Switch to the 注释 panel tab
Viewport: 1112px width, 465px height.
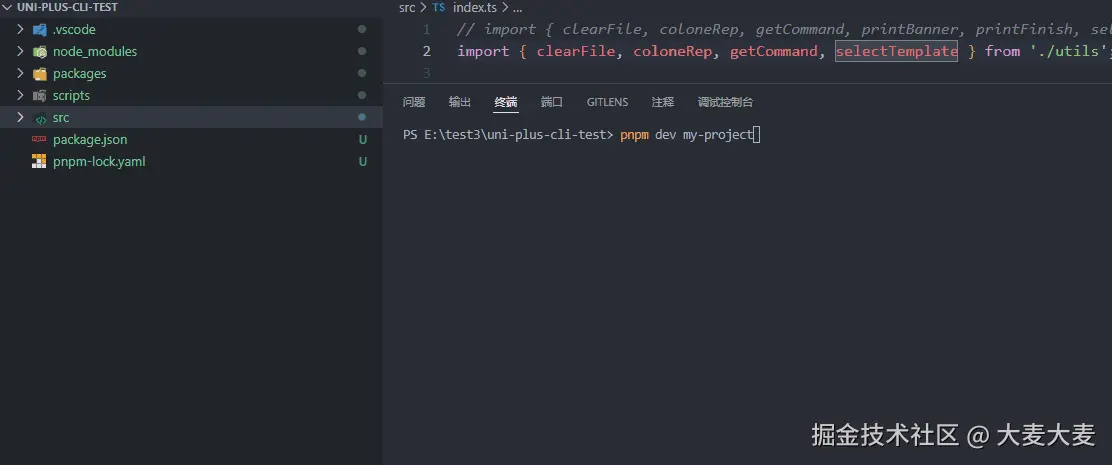click(x=662, y=102)
